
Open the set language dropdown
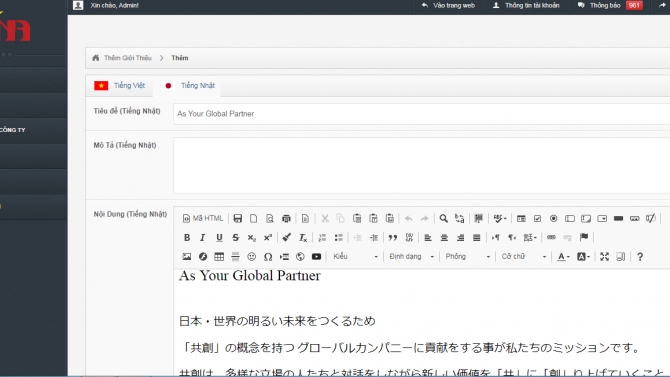530,238
